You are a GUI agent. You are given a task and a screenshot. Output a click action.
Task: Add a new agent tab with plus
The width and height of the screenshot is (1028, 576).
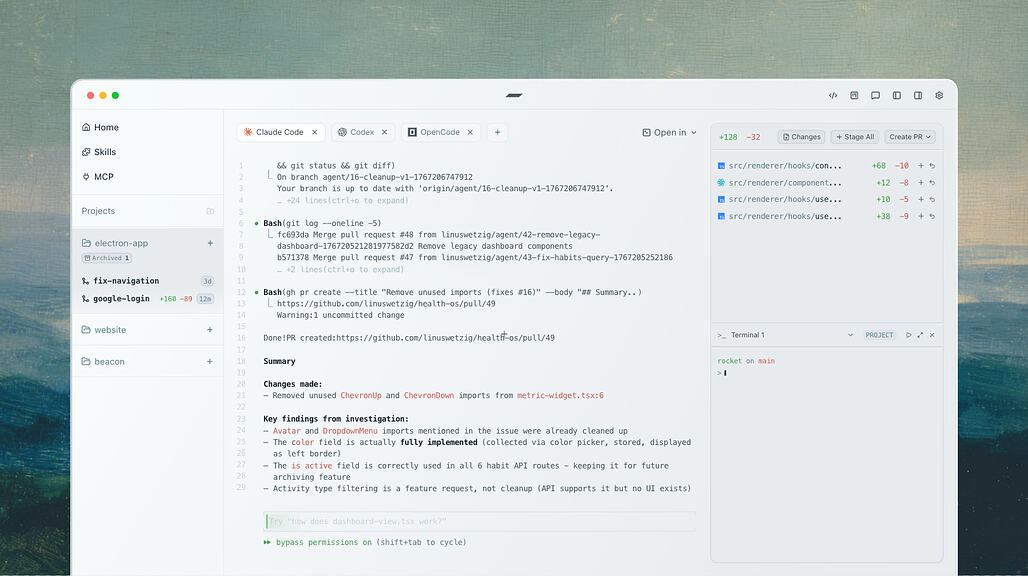click(497, 132)
